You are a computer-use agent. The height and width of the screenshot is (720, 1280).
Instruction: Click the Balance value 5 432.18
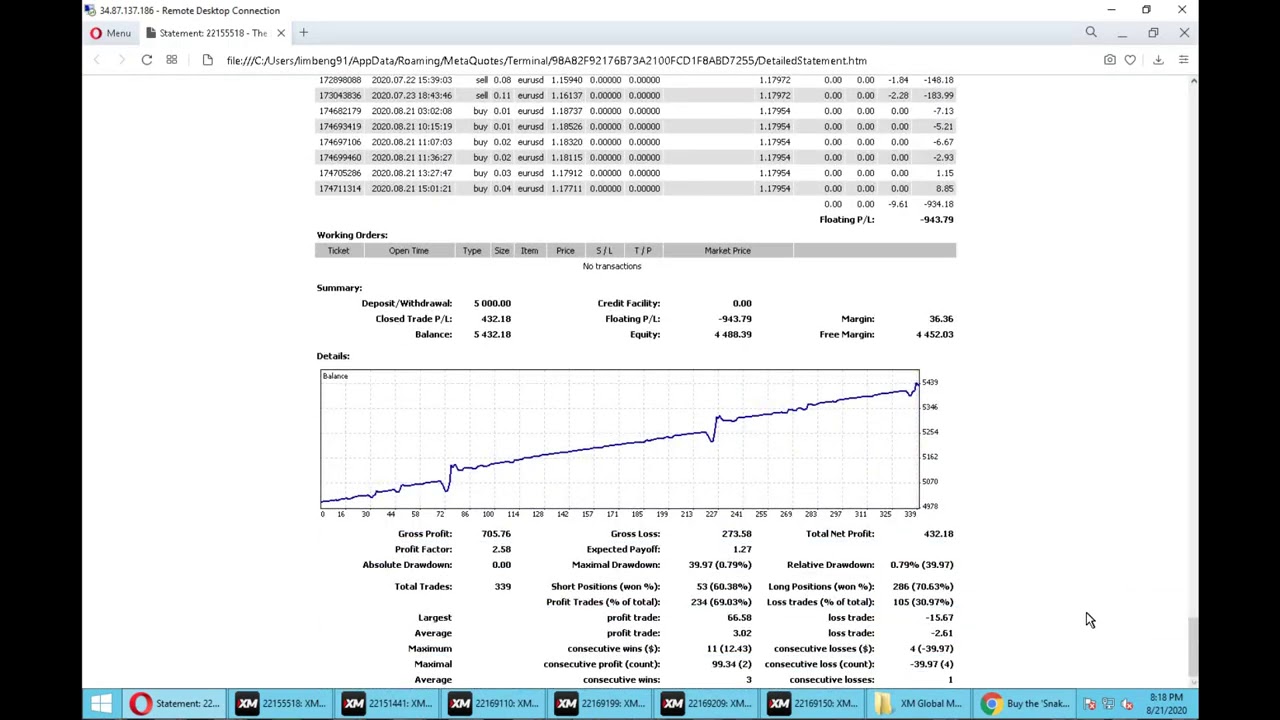coord(492,334)
